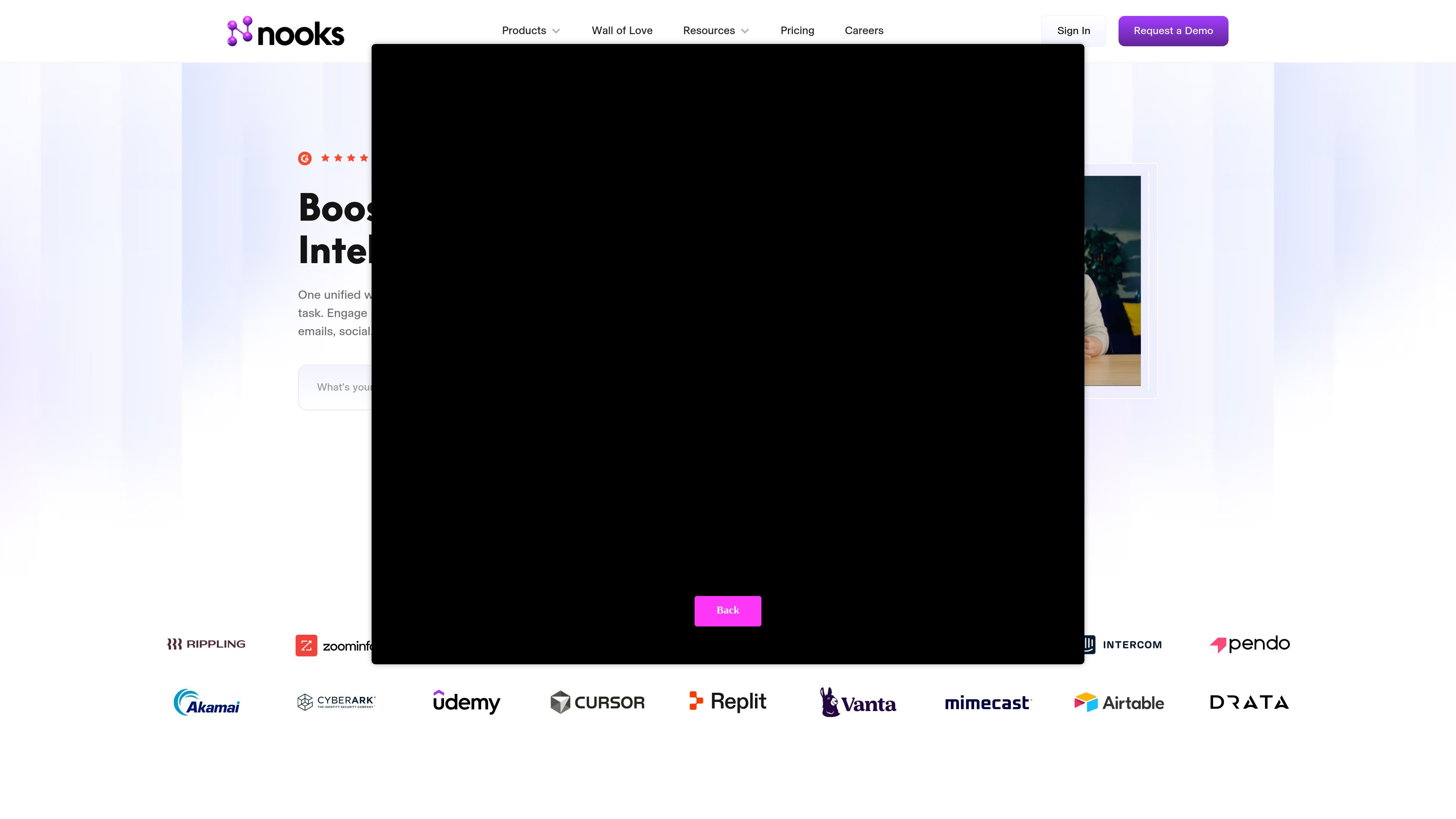
Task: Click the ZoomInfo logo
Action: [334, 645]
